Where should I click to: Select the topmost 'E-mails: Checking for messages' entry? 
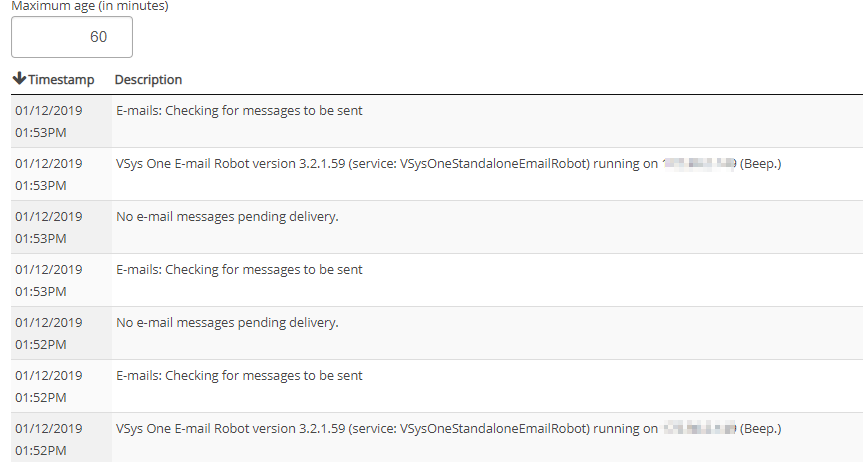point(239,110)
